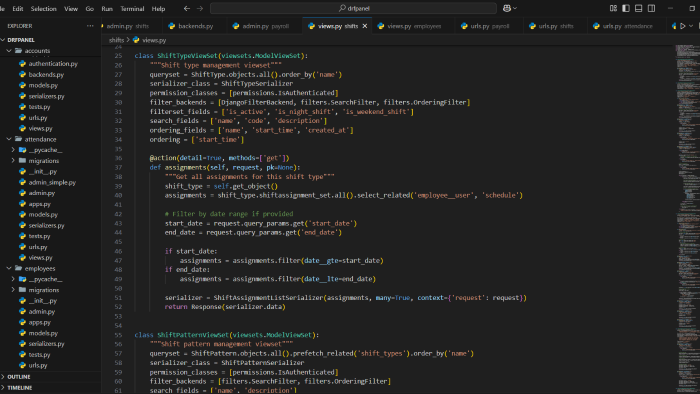This screenshot has width=700, height=394.
Task: Open urls.py in the accounts folder
Action: pyautogui.click(x=50, y=118)
